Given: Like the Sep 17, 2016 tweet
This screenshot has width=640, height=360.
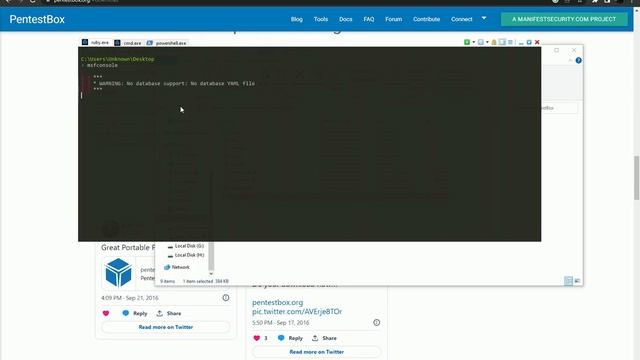Looking at the screenshot, I should coord(257,338).
